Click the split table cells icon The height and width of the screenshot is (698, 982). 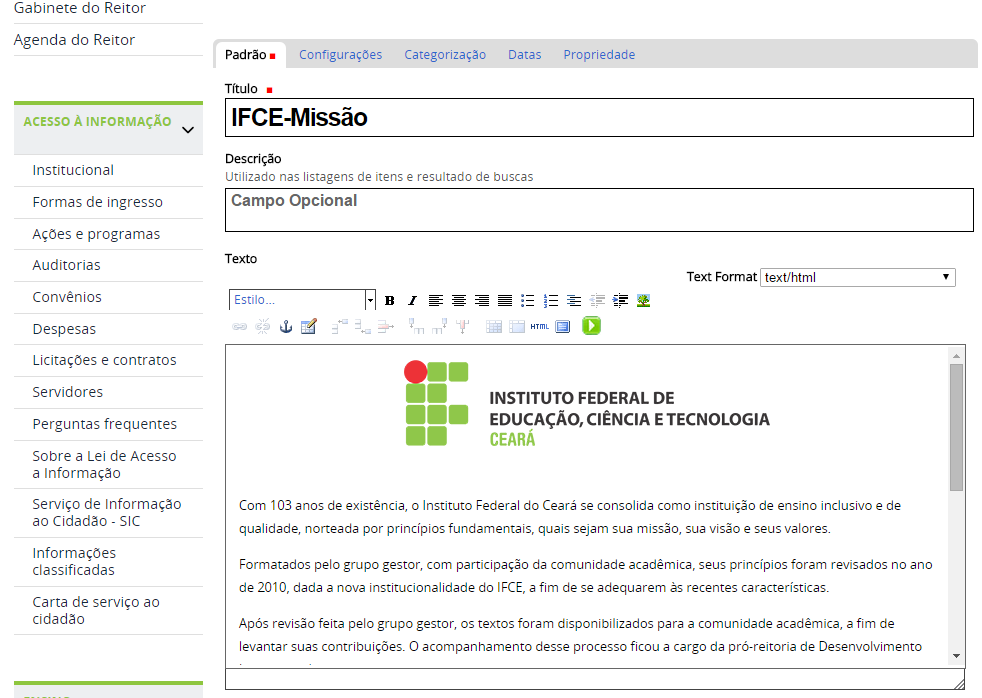coord(494,326)
